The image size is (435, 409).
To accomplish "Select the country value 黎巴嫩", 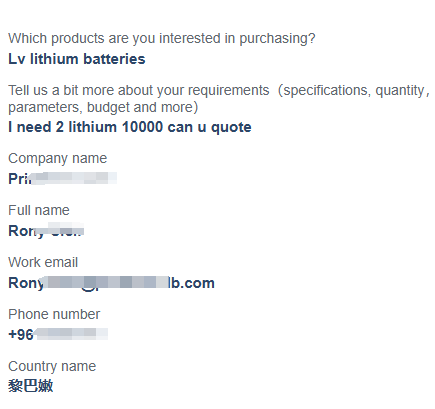I will [x=31, y=386].
